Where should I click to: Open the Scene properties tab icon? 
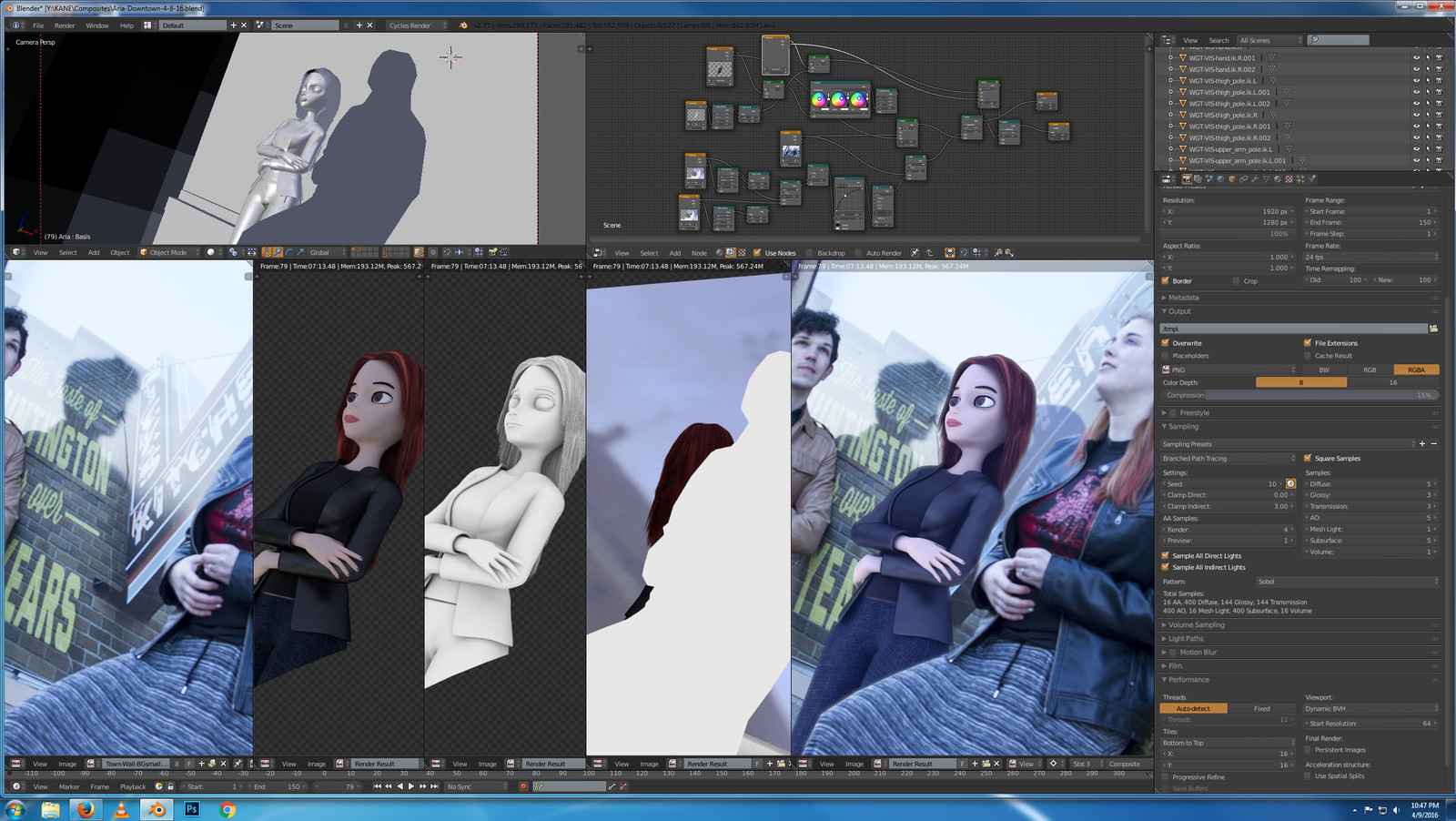[x=1209, y=178]
